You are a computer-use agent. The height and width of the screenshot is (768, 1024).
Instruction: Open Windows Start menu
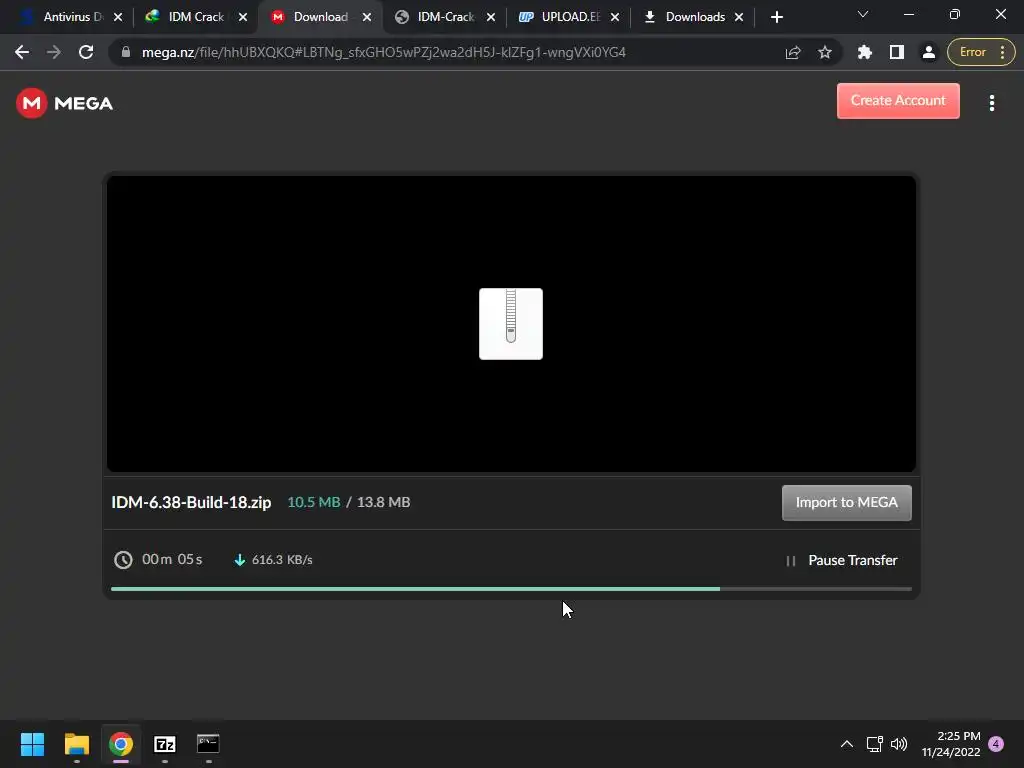(33, 744)
